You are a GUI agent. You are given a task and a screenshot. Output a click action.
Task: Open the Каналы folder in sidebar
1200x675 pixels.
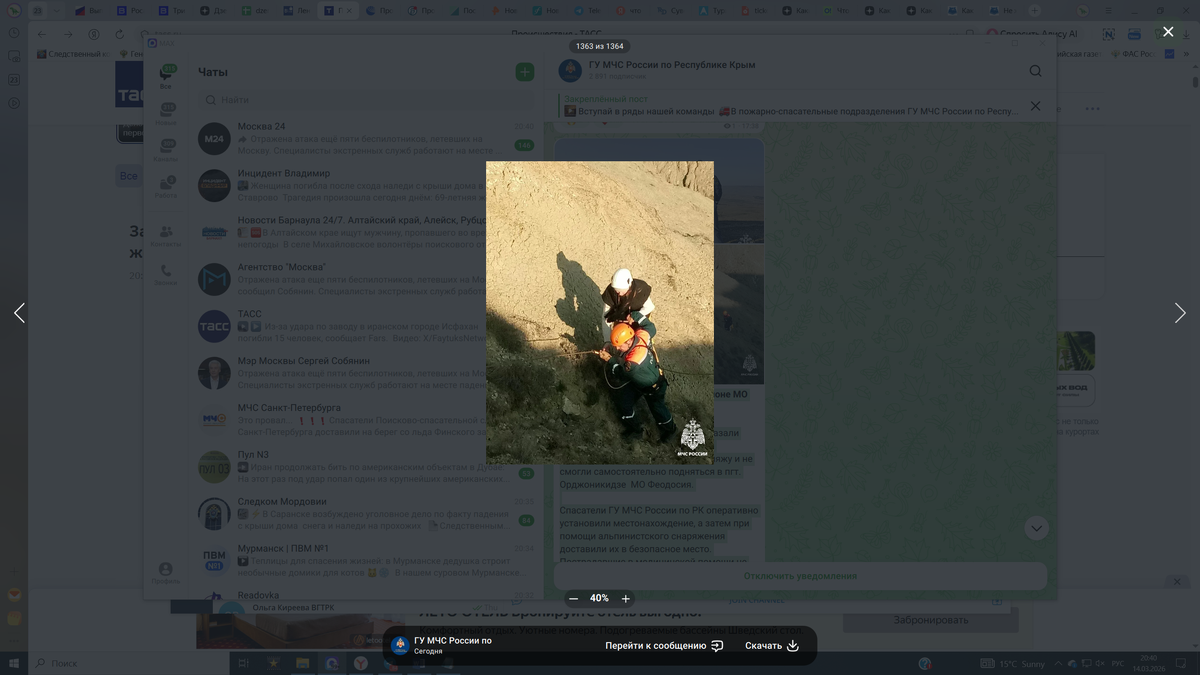[166, 150]
